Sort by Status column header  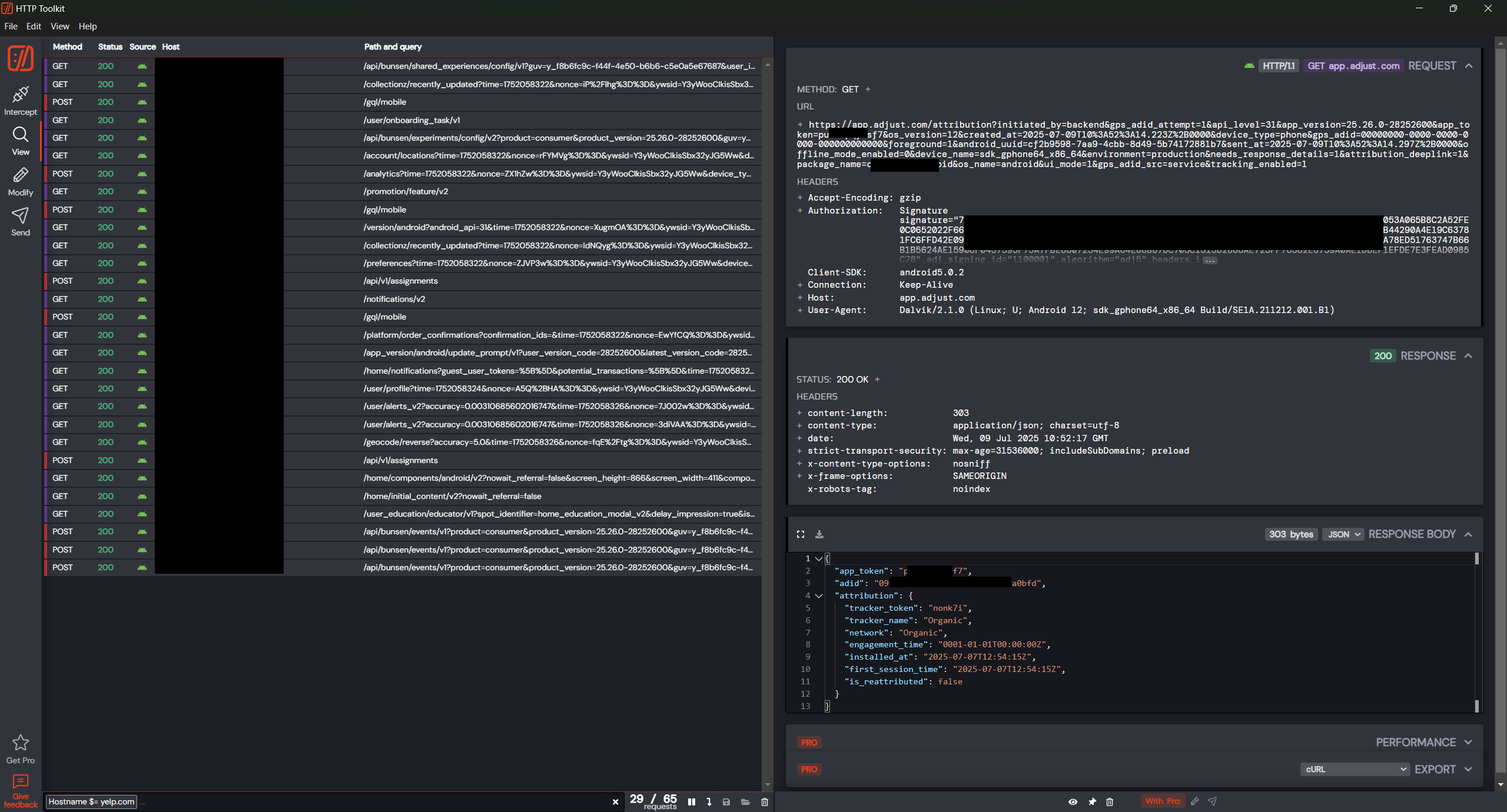(110, 47)
